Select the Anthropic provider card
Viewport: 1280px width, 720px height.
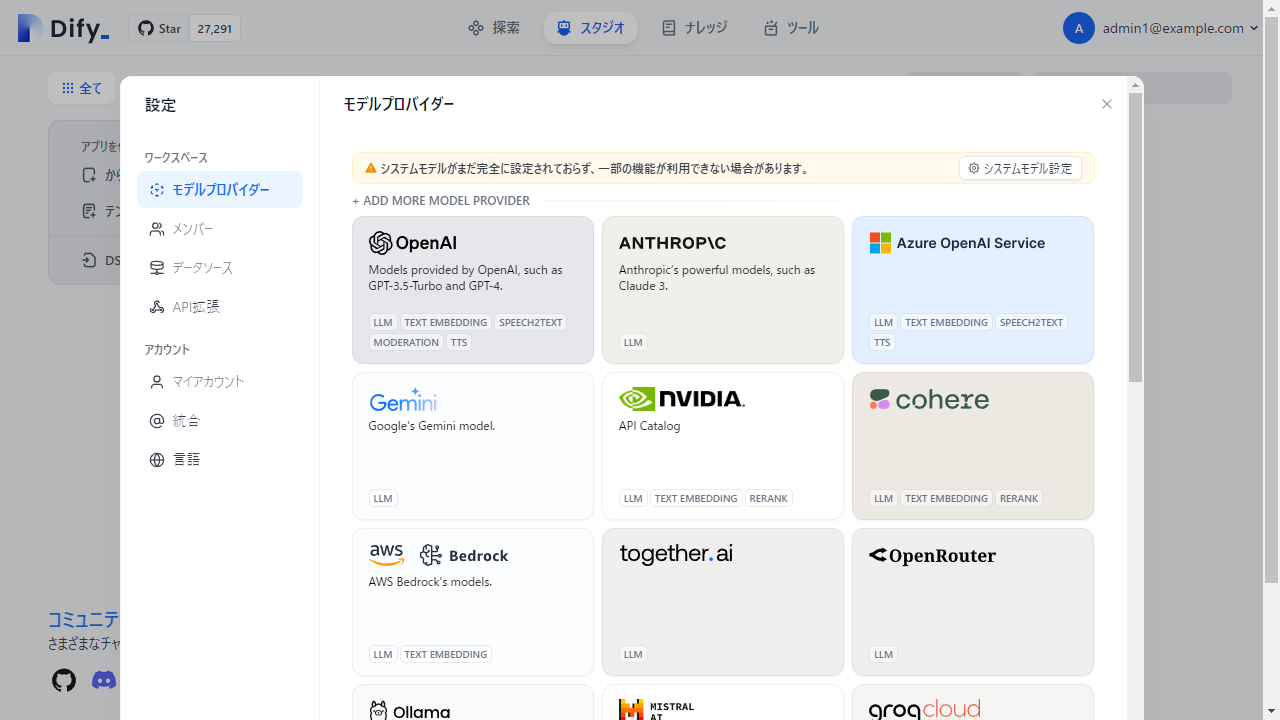(x=723, y=290)
